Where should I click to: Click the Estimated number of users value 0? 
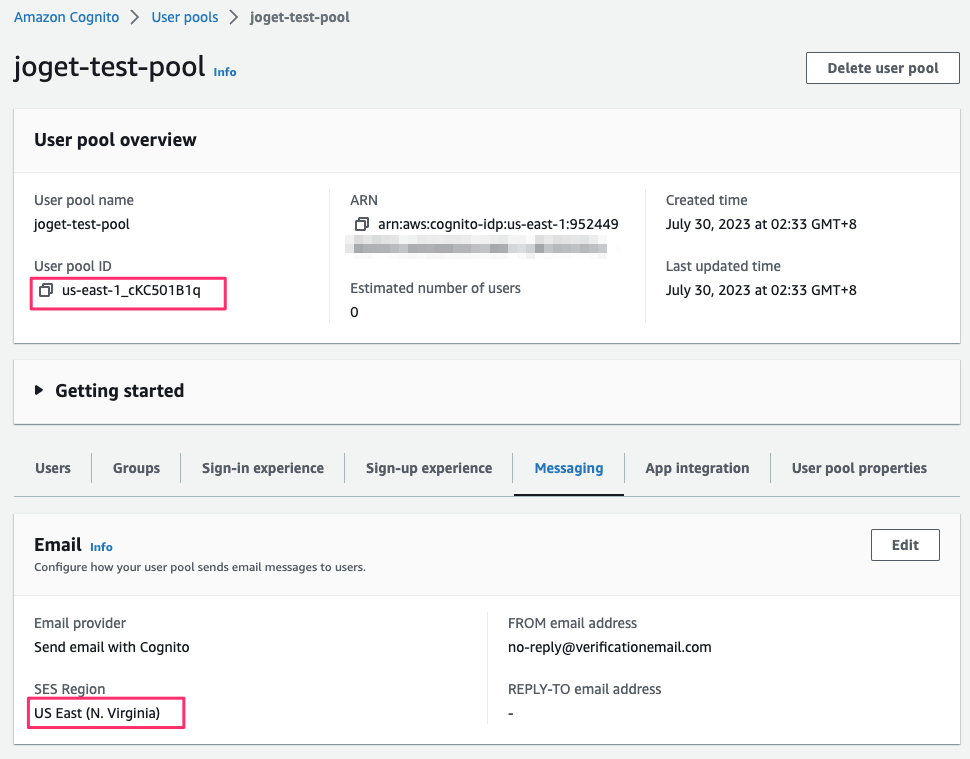[354, 312]
